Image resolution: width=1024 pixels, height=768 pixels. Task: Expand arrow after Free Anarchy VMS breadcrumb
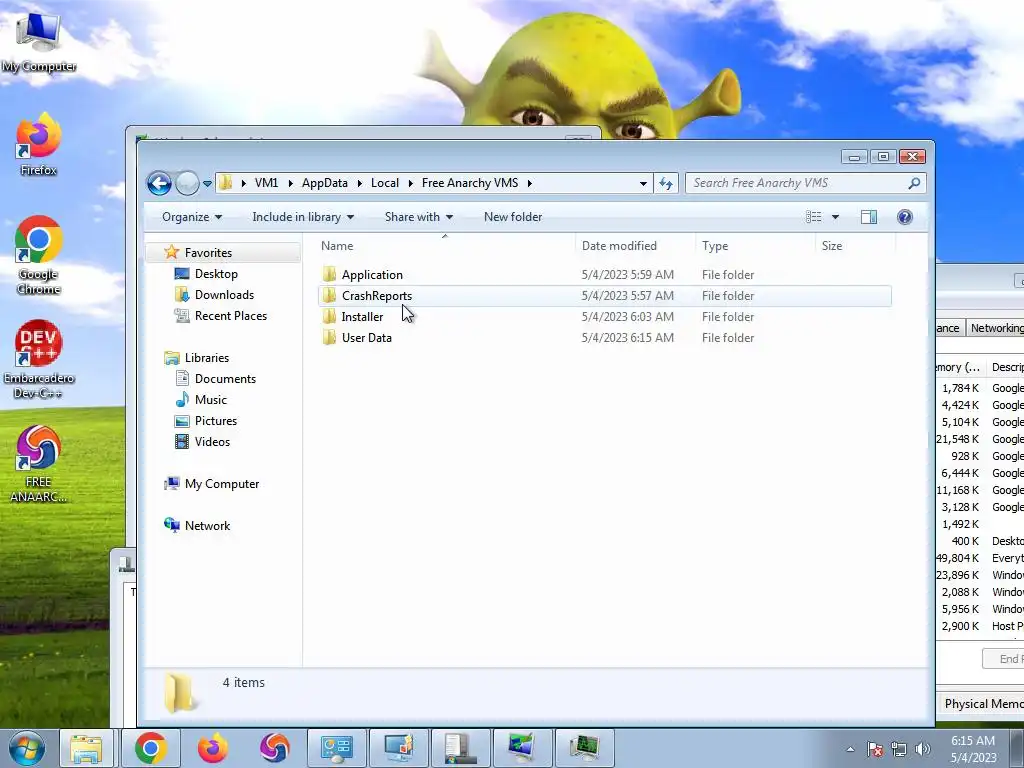tap(530, 184)
